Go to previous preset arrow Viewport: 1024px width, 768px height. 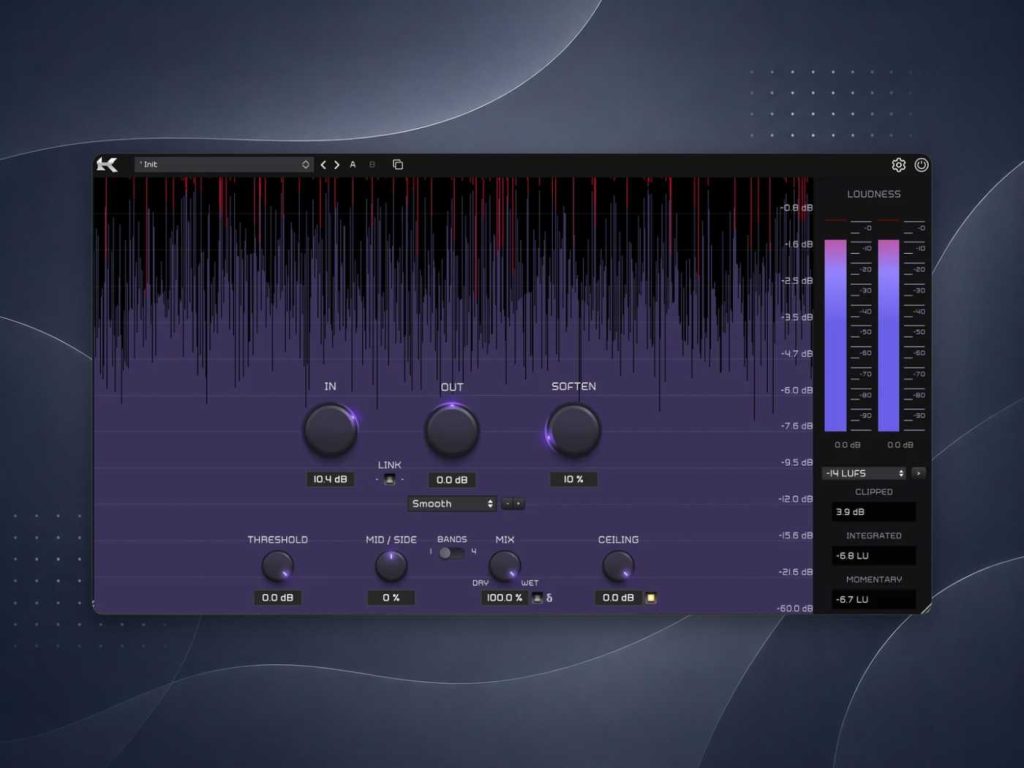[x=323, y=165]
